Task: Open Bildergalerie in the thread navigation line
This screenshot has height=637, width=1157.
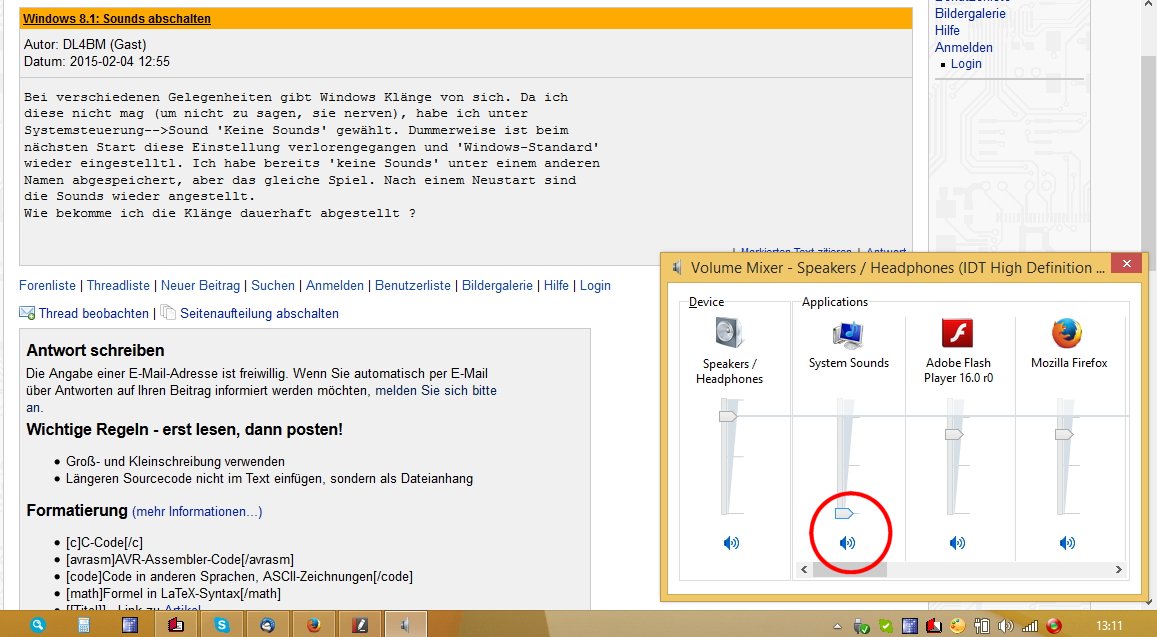Action: (497, 286)
